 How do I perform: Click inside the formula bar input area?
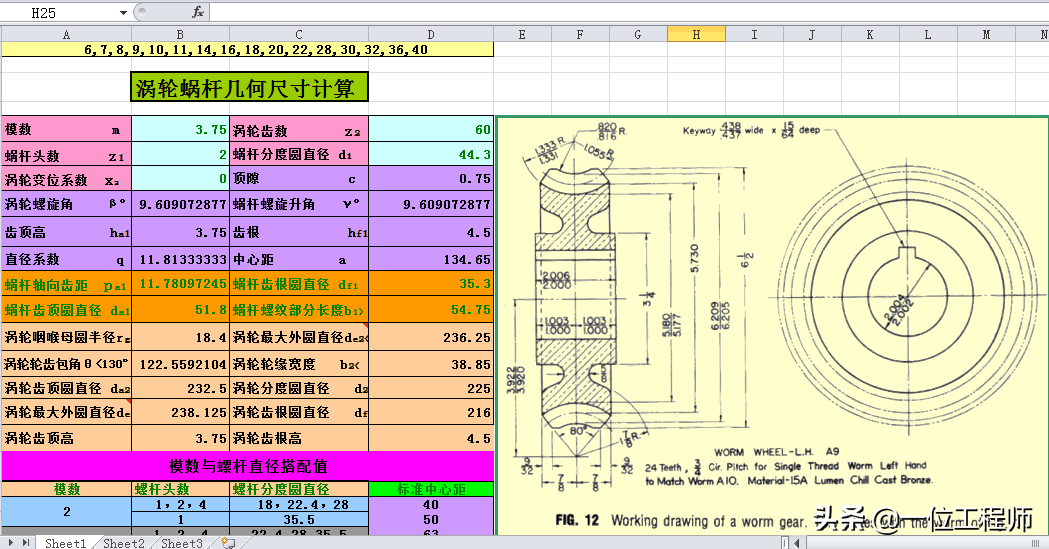(629, 12)
